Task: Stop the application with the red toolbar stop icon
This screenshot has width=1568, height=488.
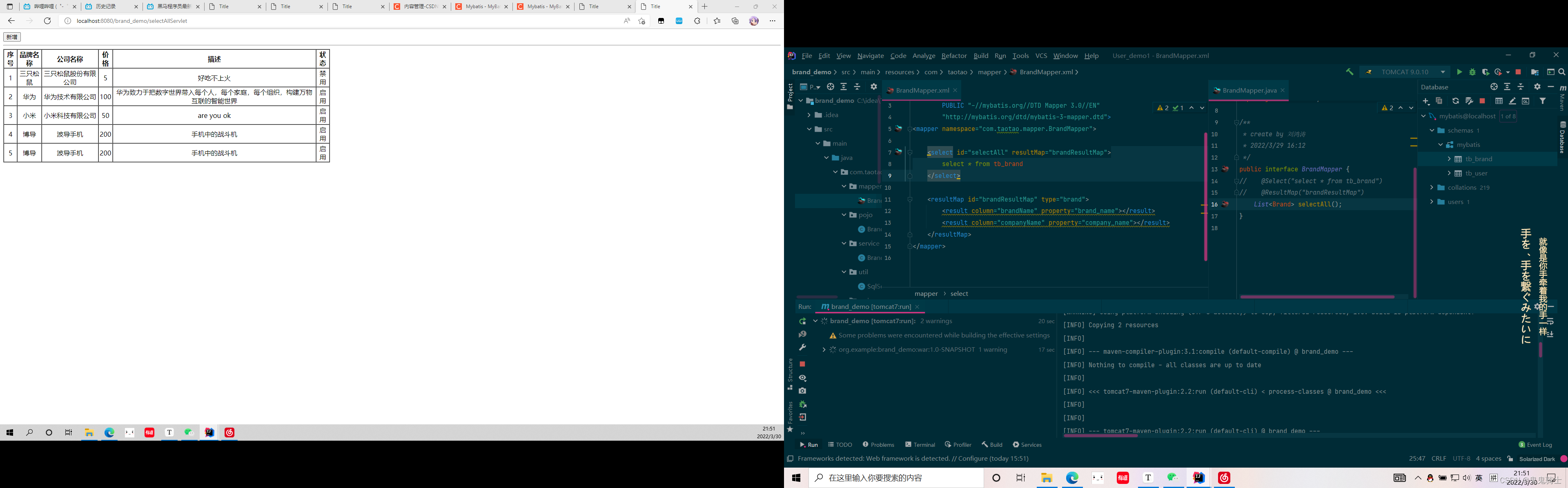Action: pyautogui.click(x=1518, y=72)
